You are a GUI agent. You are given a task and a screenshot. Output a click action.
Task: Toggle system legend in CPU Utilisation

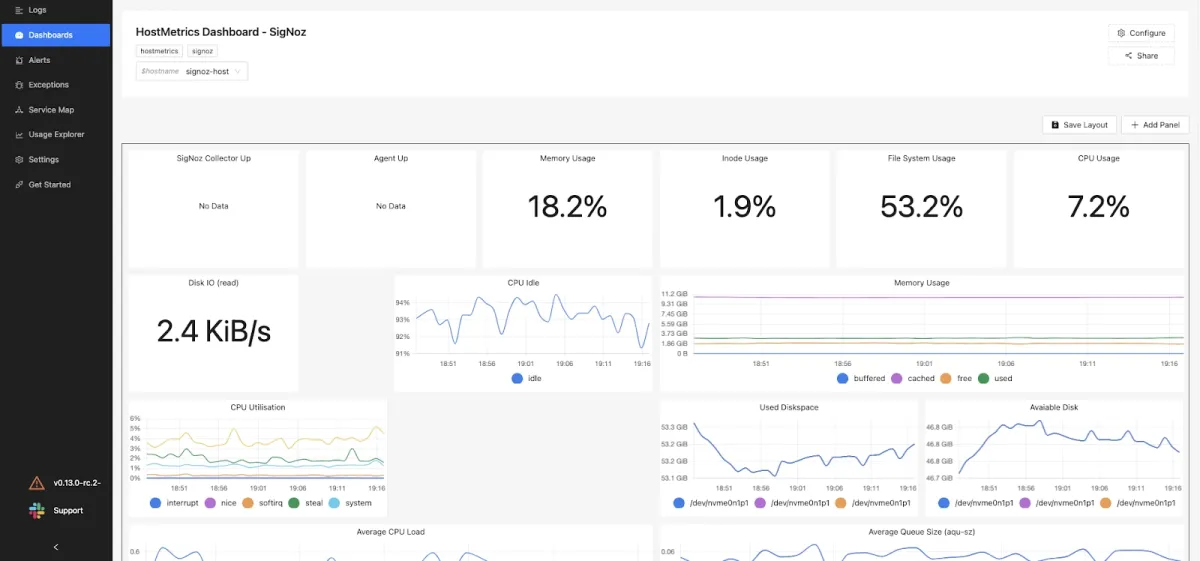[x=350, y=503]
